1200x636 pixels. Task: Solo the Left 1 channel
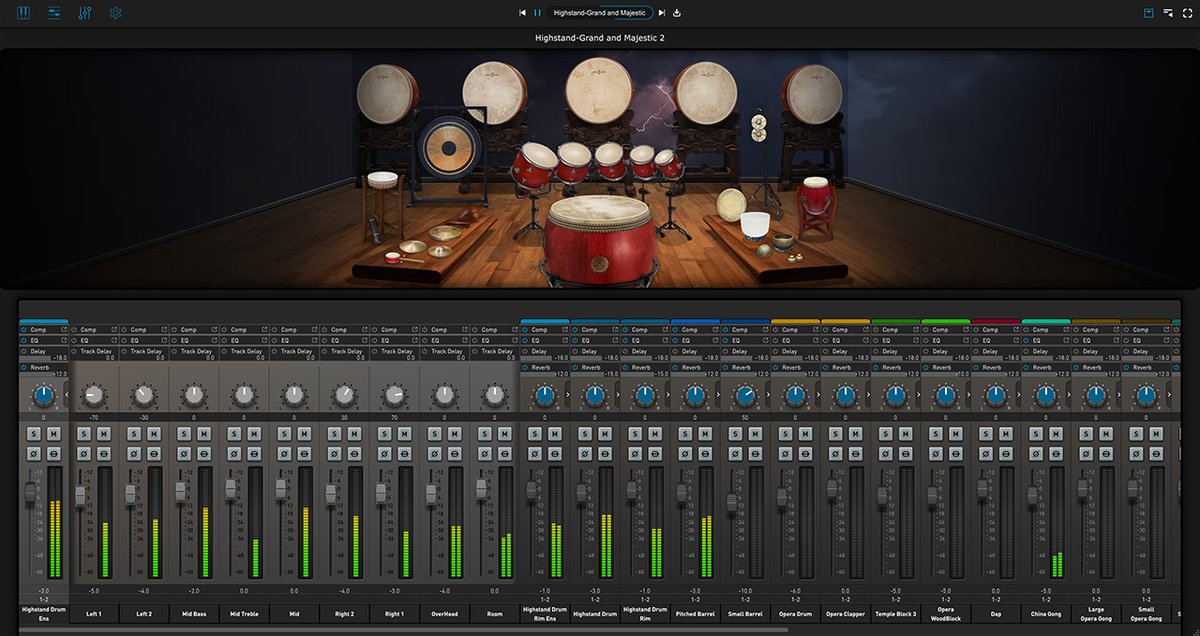[84, 433]
